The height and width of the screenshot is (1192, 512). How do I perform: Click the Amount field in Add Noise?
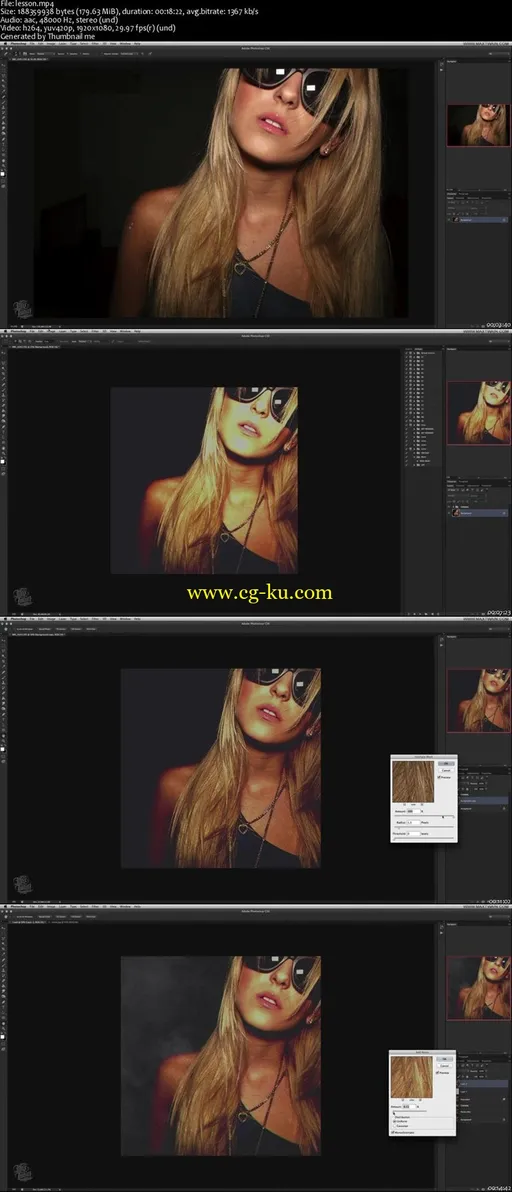409,1107
